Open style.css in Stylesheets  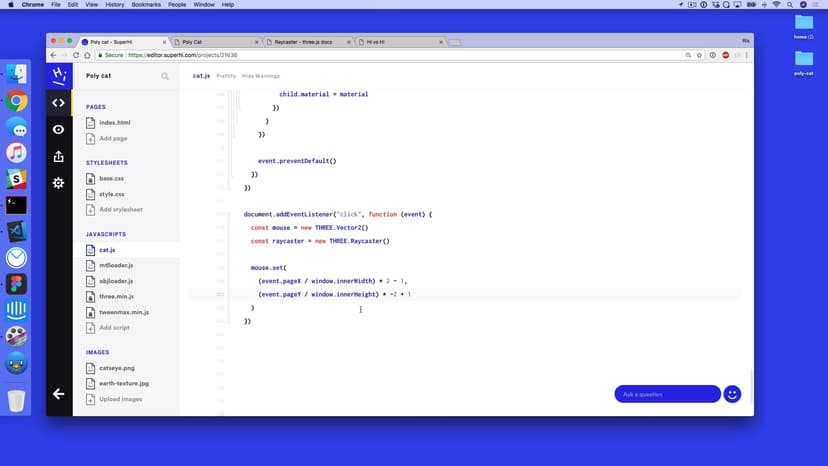coord(112,194)
